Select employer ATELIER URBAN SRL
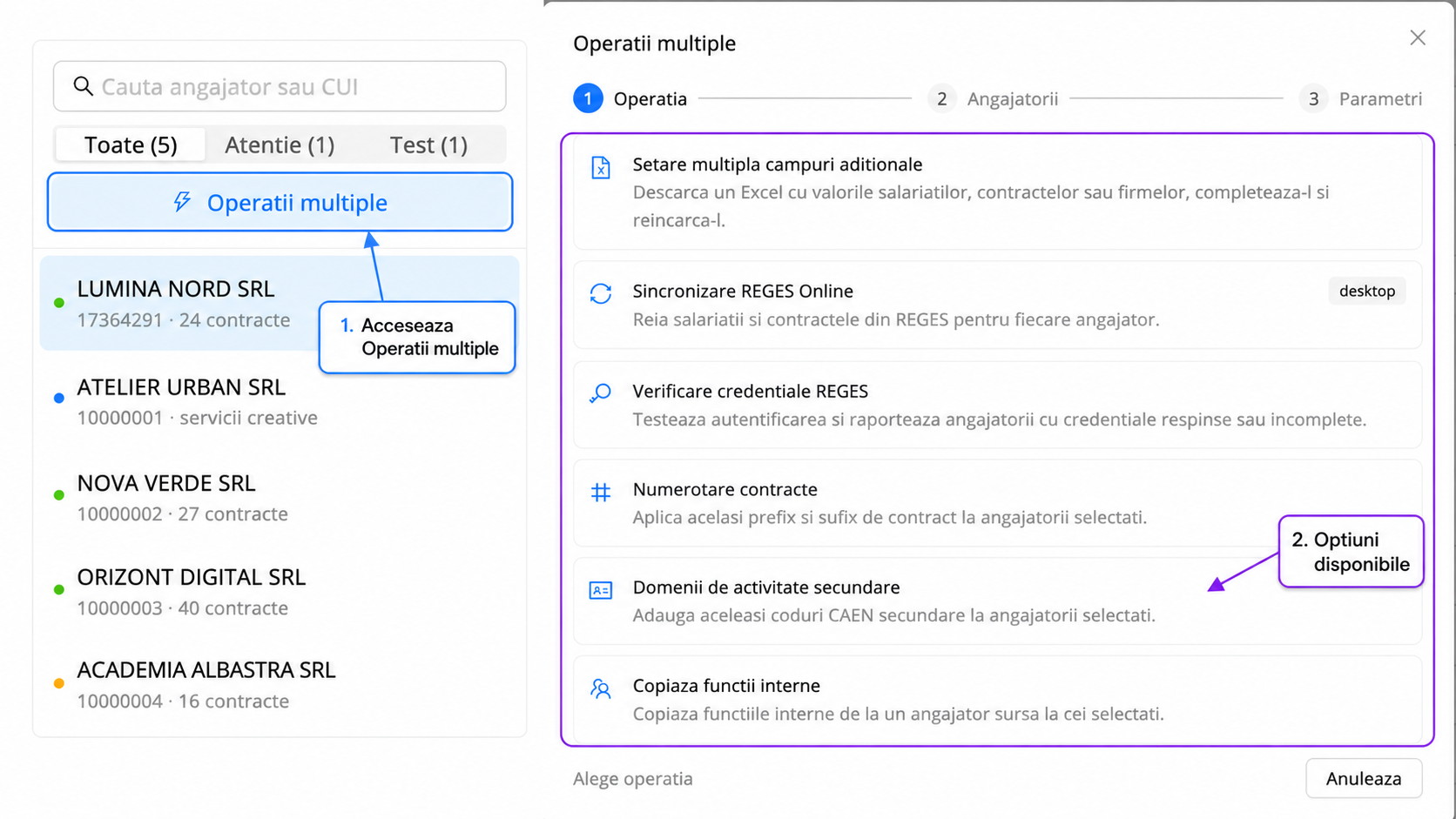Screen dimensions: 1456x819 [280, 401]
